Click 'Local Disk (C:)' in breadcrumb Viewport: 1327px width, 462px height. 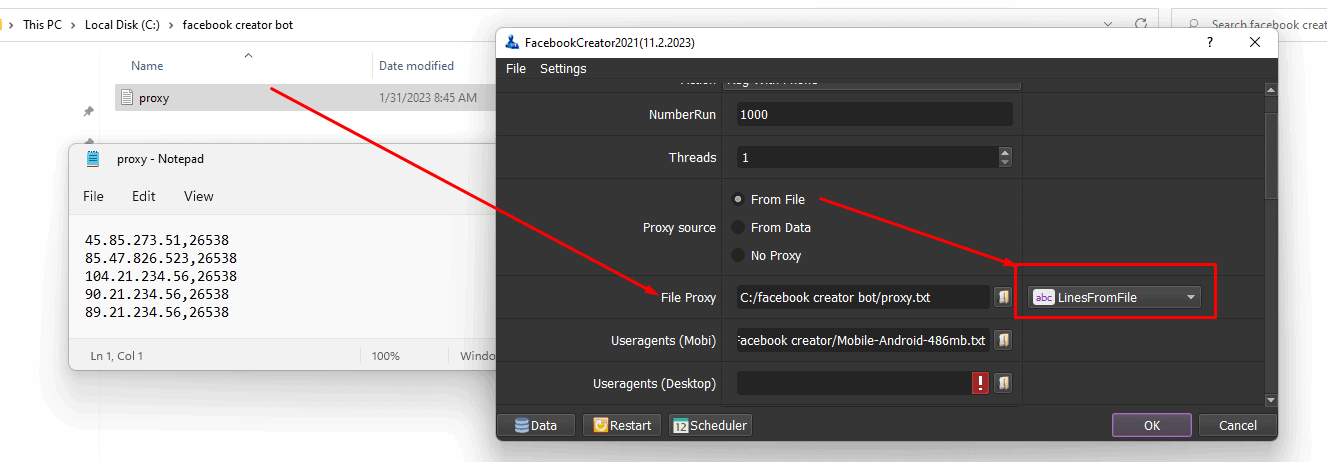123,24
